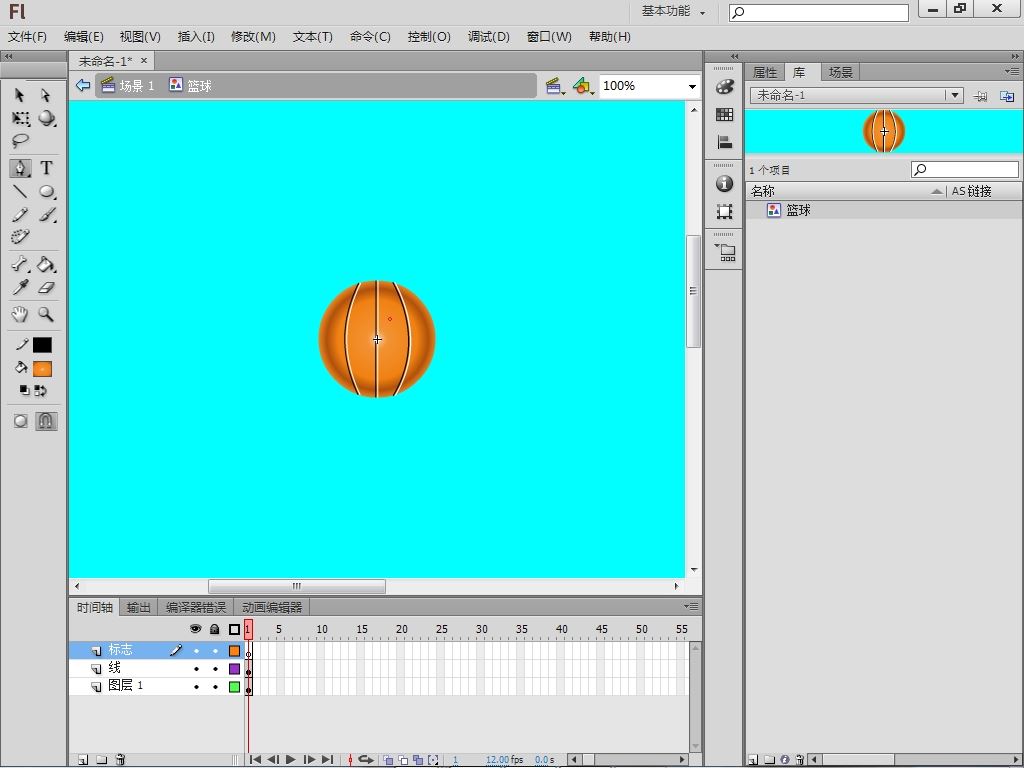1024x768 pixels.
Task: Choose the Paint Bucket tool
Action: point(46,265)
